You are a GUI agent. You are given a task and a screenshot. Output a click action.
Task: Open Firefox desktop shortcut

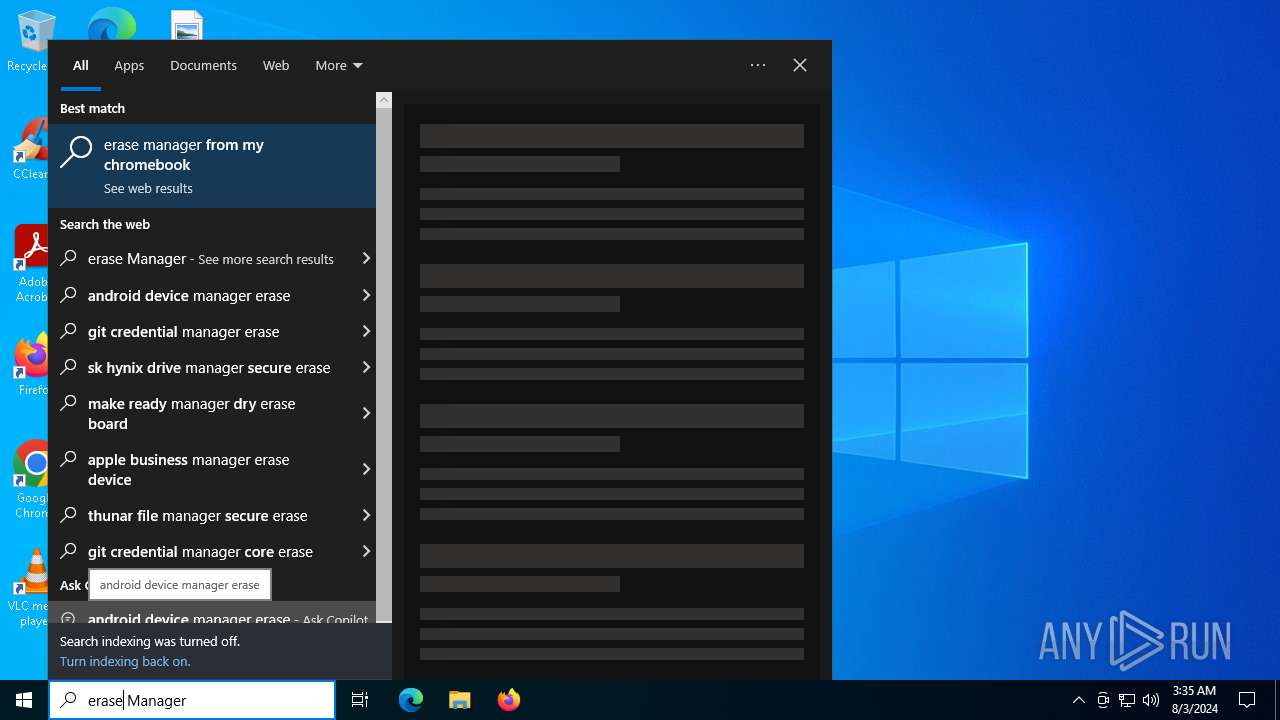tap(31, 366)
